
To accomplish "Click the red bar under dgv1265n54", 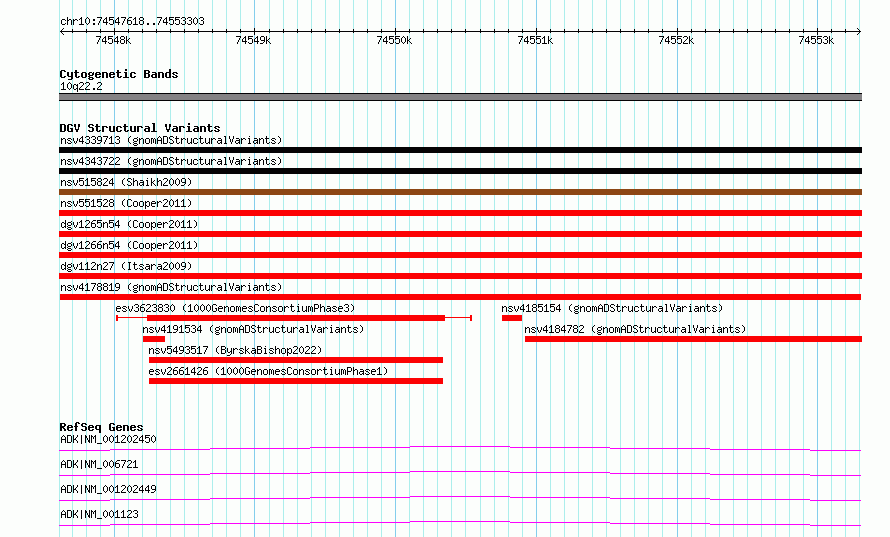I will [460, 234].
